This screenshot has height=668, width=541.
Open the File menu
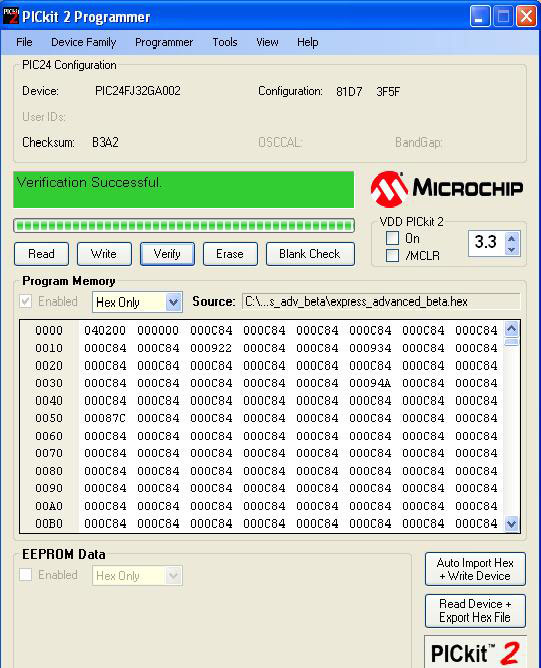tap(24, 42)
